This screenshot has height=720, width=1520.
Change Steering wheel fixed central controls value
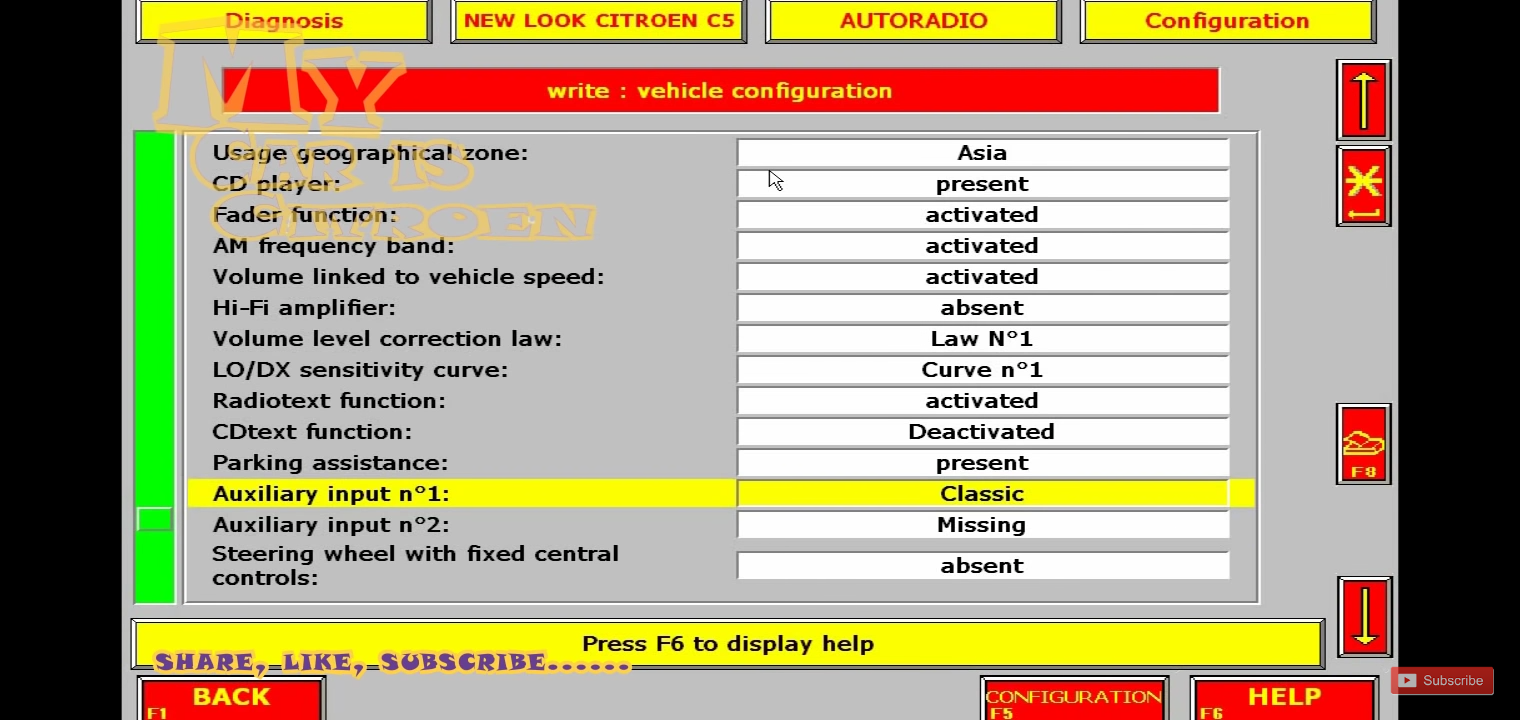tap(982, 566)
